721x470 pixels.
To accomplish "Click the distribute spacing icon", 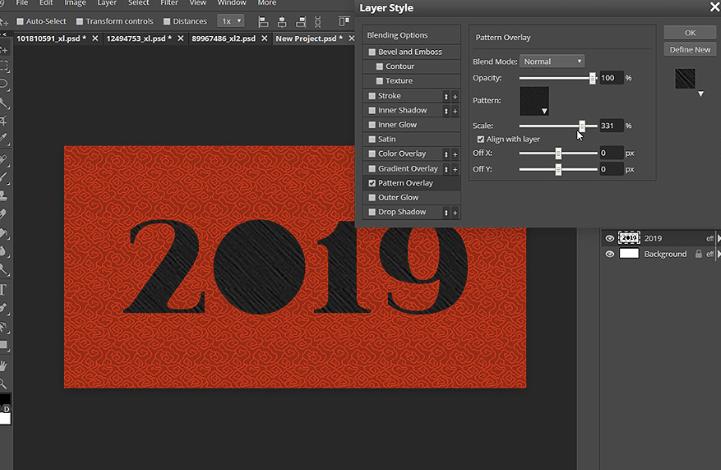I will [x=318, y=22].
